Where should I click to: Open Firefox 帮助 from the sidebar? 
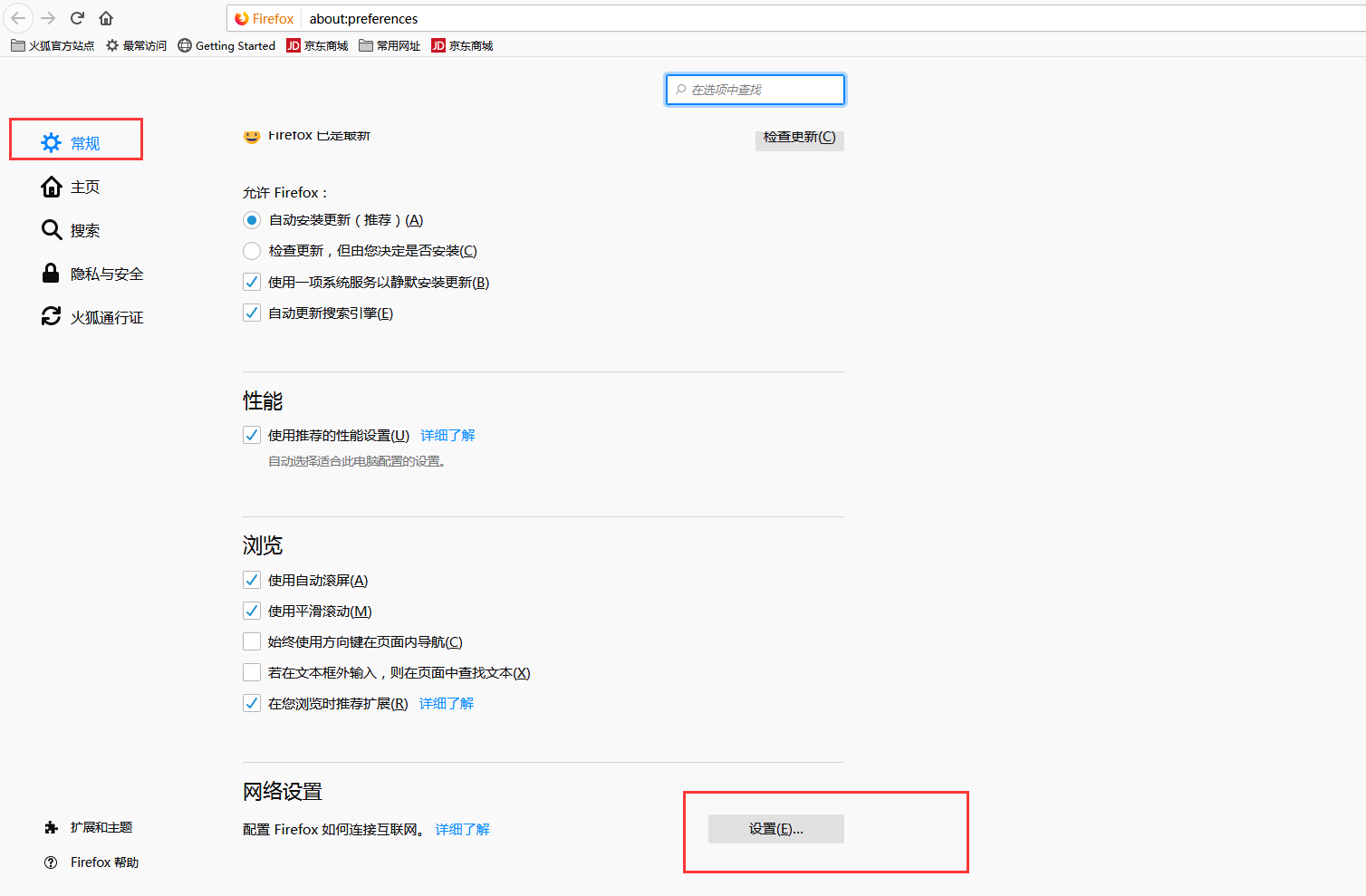91,862
